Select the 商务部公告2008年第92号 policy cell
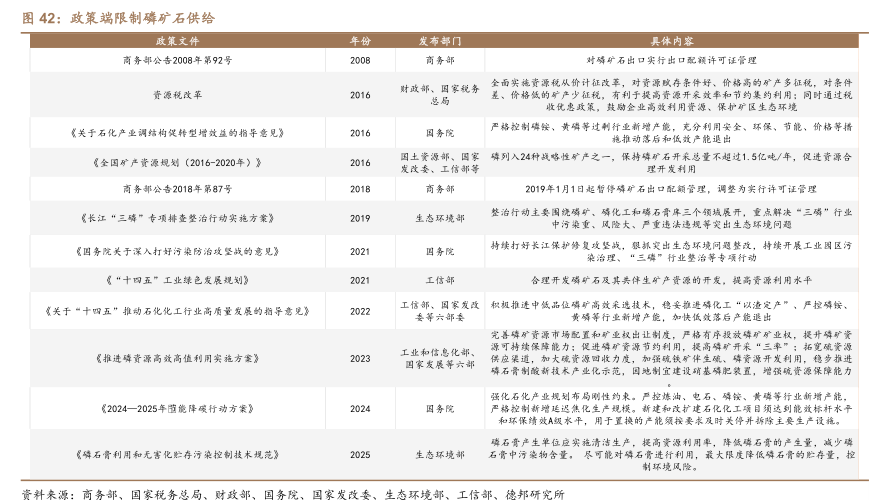 pos(177,60)
